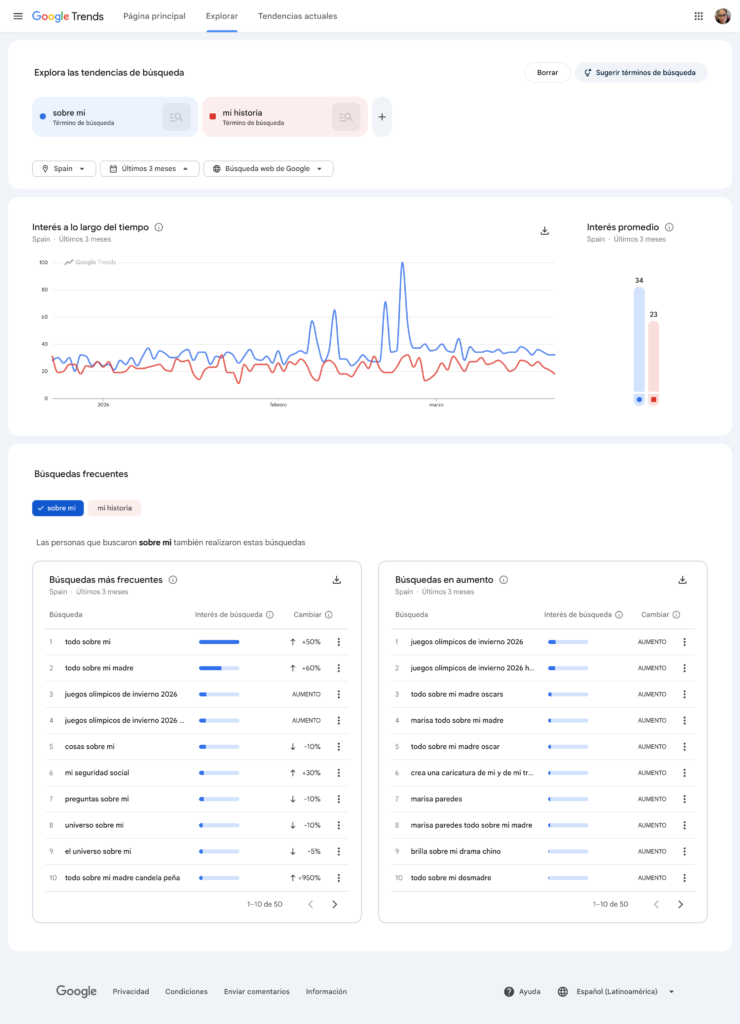Viewport: 740px width, 1024px height.
Task: Open more options for 'cosas sobre mi' row
Action: (x=339, y=746)
